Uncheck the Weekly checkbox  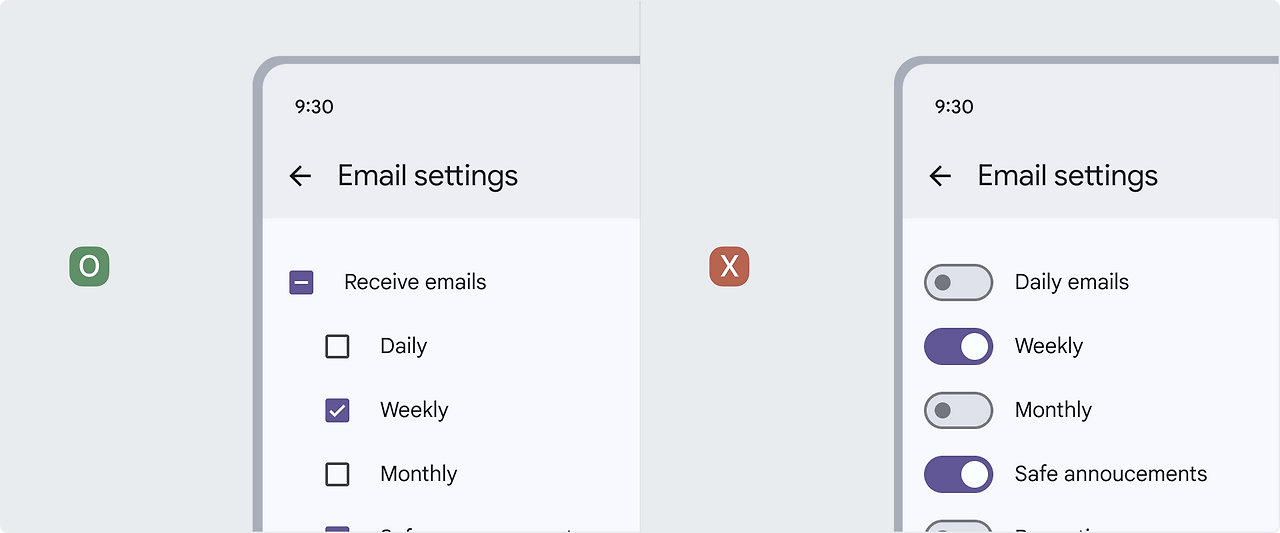tap(337, 410)
